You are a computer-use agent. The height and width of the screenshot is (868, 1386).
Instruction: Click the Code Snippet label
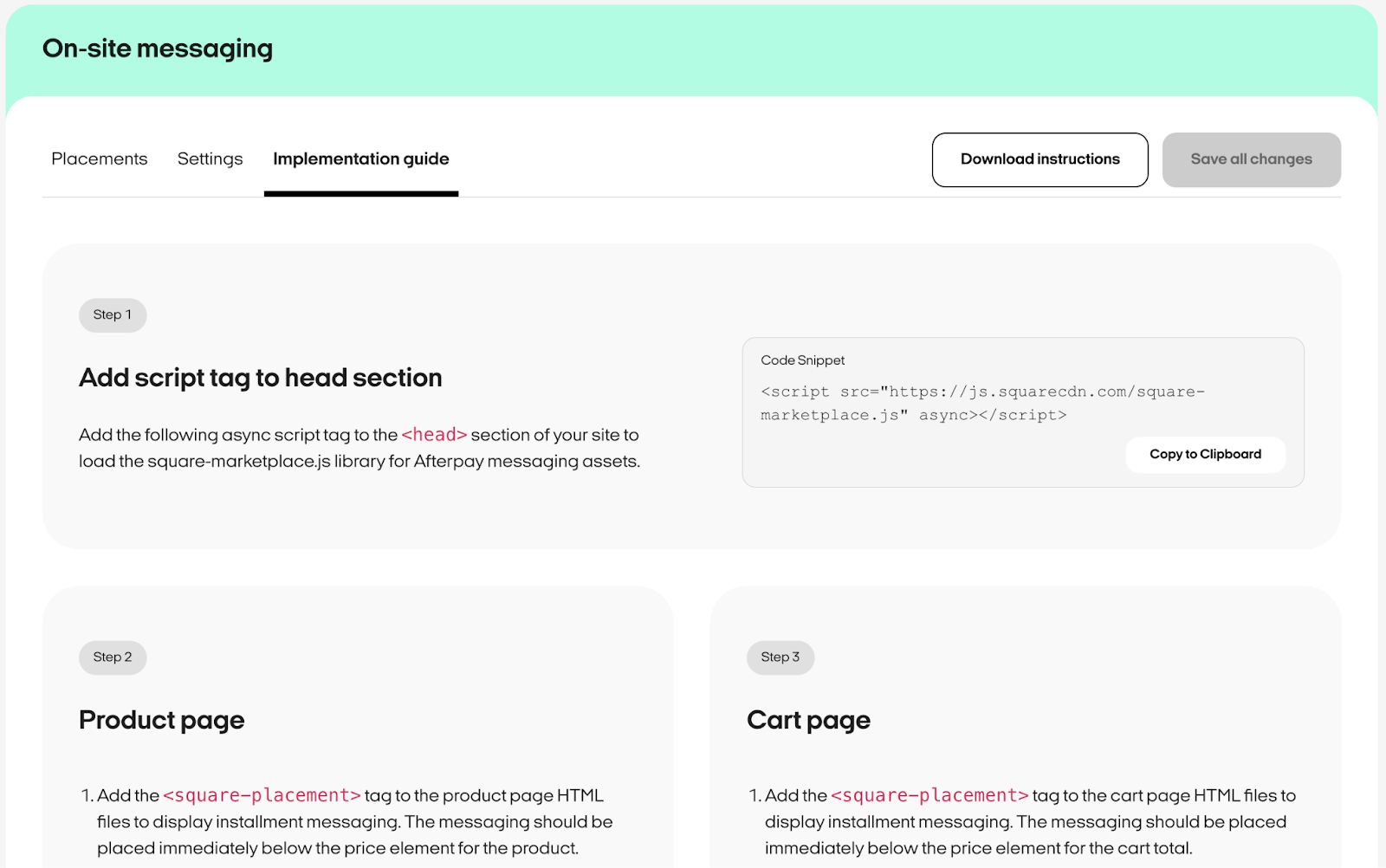[802, 360]
